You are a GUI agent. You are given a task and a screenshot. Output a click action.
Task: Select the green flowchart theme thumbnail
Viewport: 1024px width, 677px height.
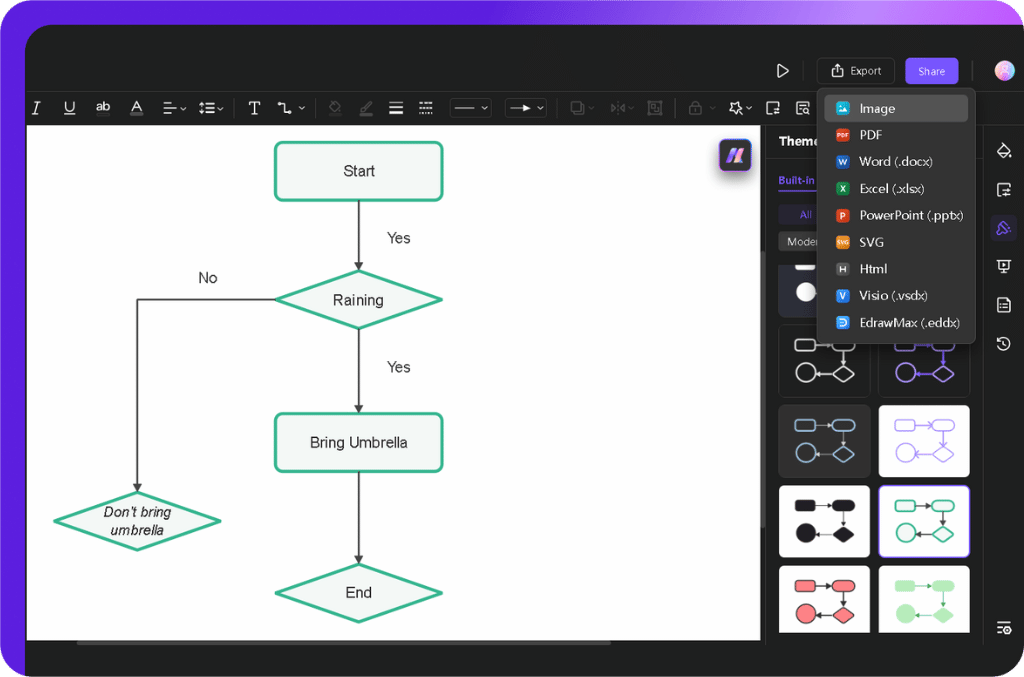point(924,599)
